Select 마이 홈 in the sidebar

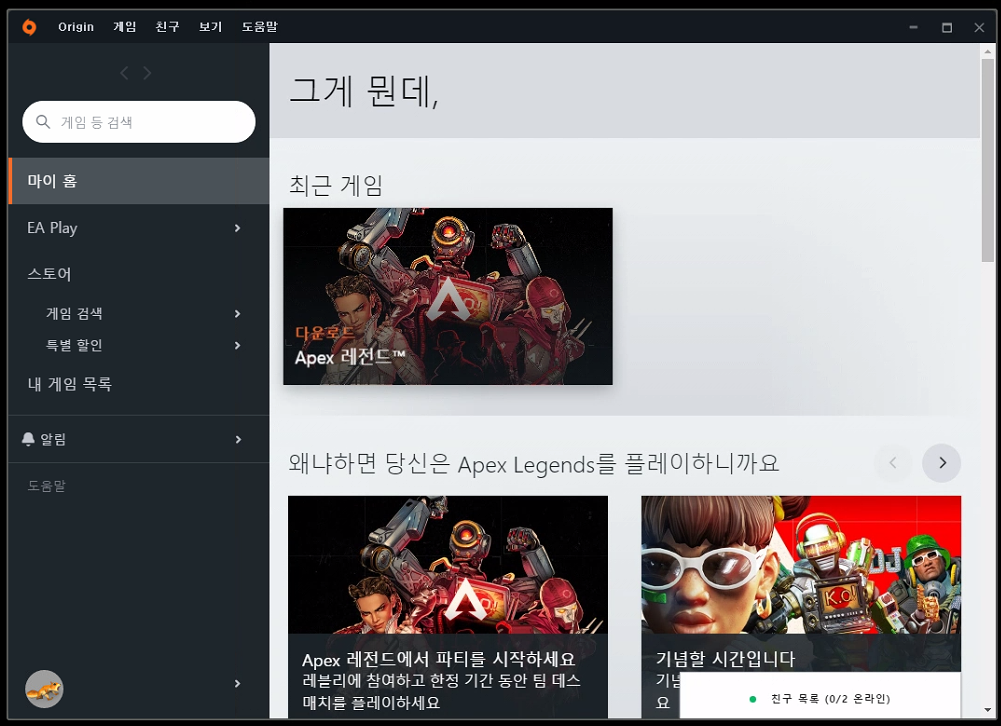[x=139, y=181]
